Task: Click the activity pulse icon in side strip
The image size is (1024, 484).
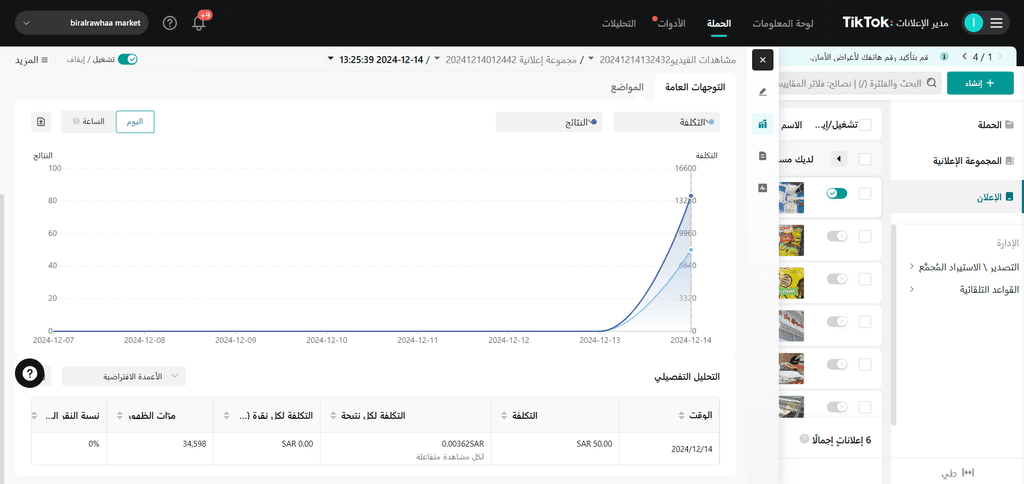Action: coord(763,187)
